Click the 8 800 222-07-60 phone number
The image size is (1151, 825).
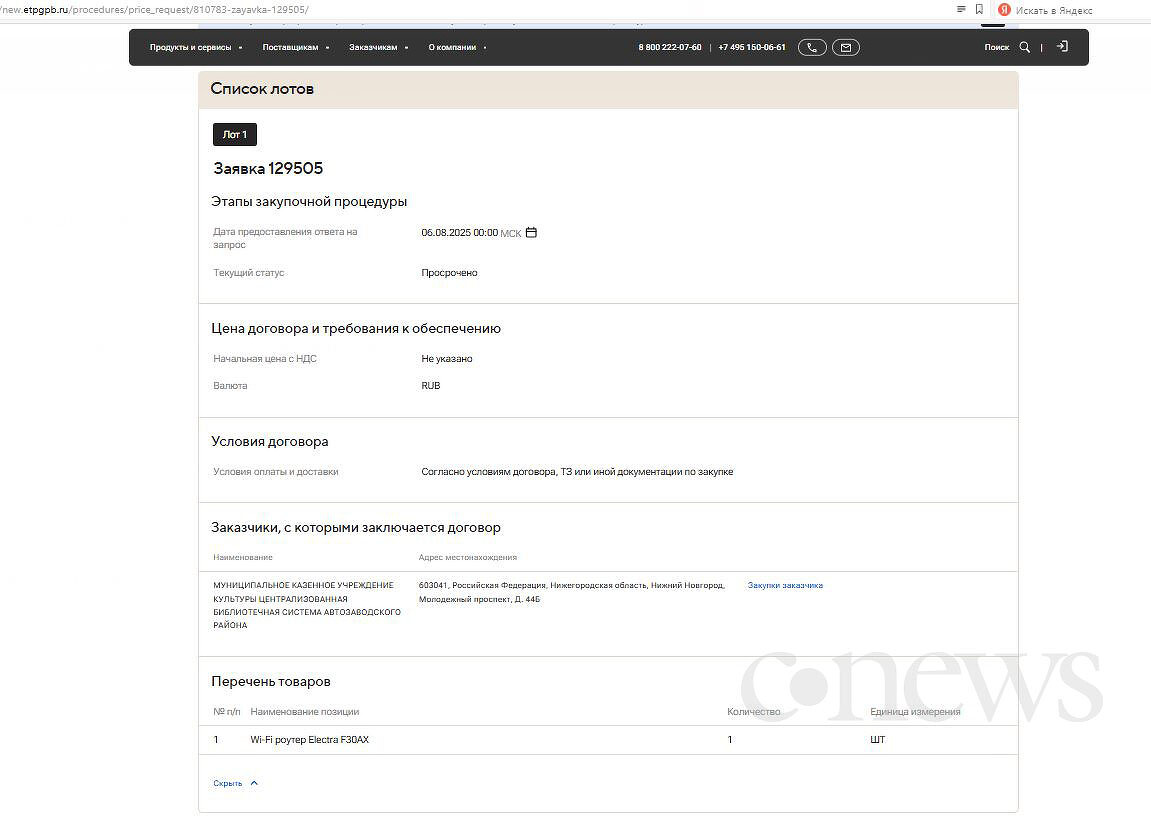click(x=670, y=47)
